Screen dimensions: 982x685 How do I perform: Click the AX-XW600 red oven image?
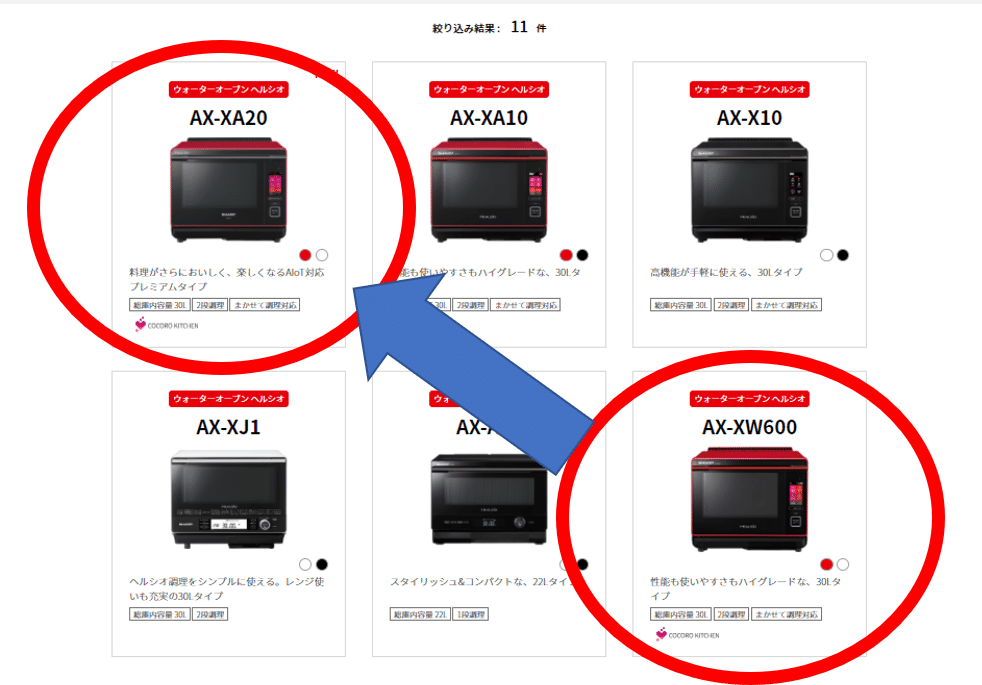pos(750,499)
